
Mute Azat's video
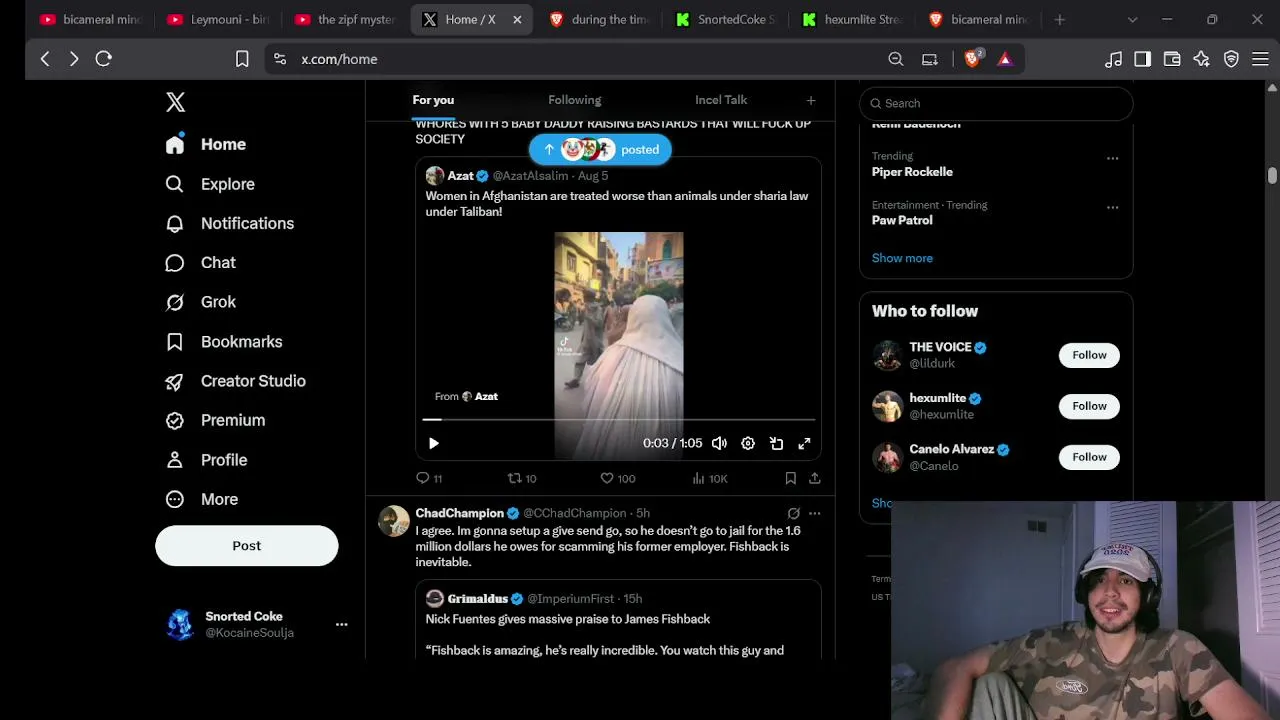tap(719, 443)
